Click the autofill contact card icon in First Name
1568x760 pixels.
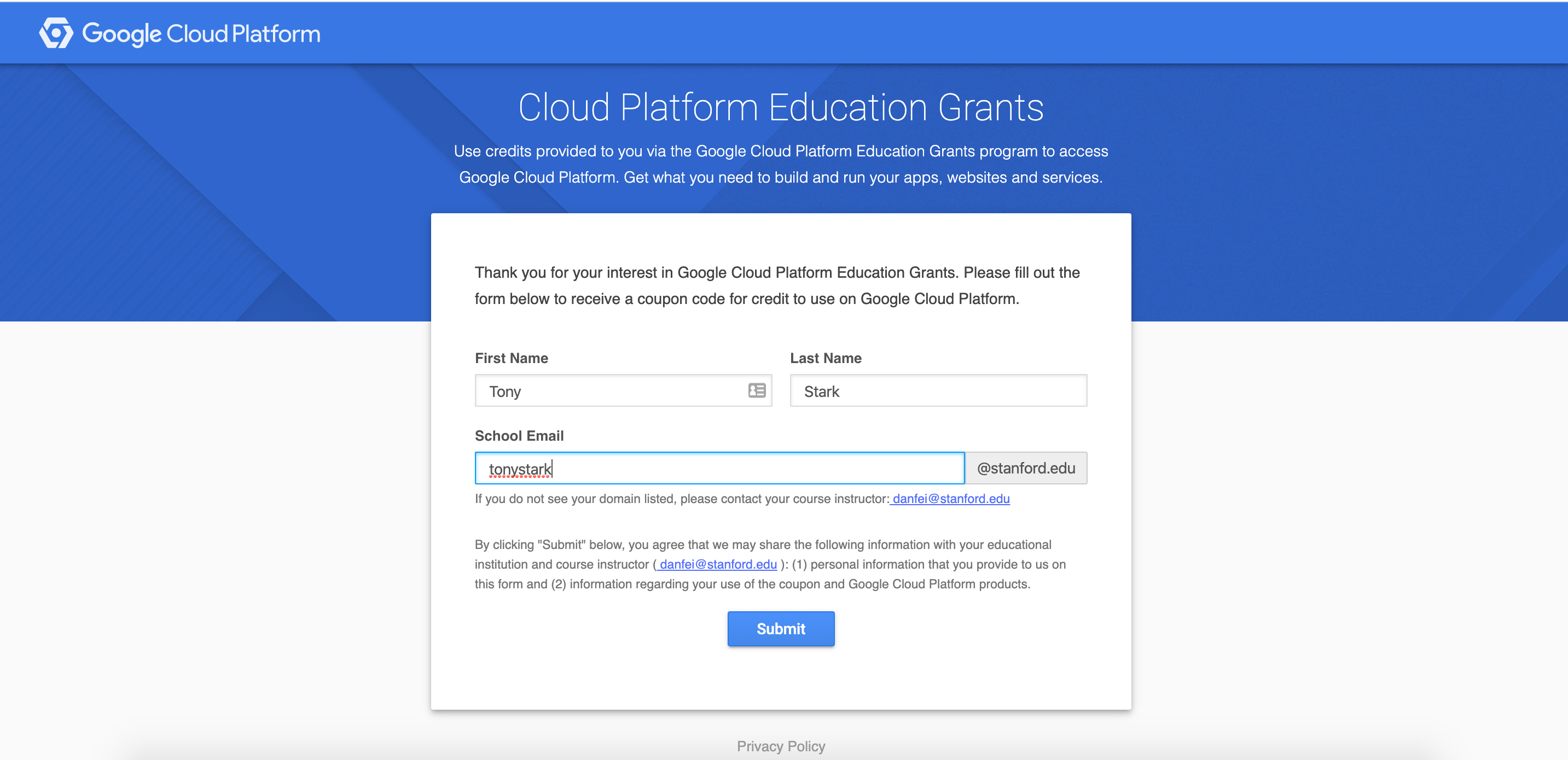[757, 390]
